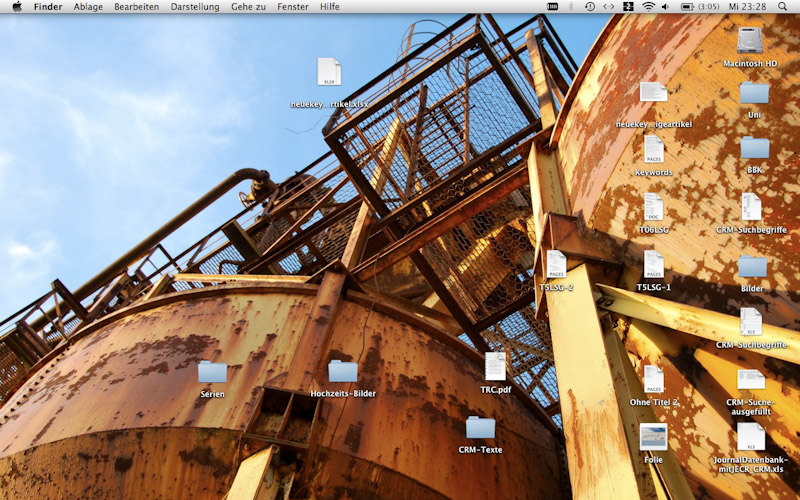Select the Ohne Titel 2 document
This screenshot has height=500, width=800.
point(654,379)
